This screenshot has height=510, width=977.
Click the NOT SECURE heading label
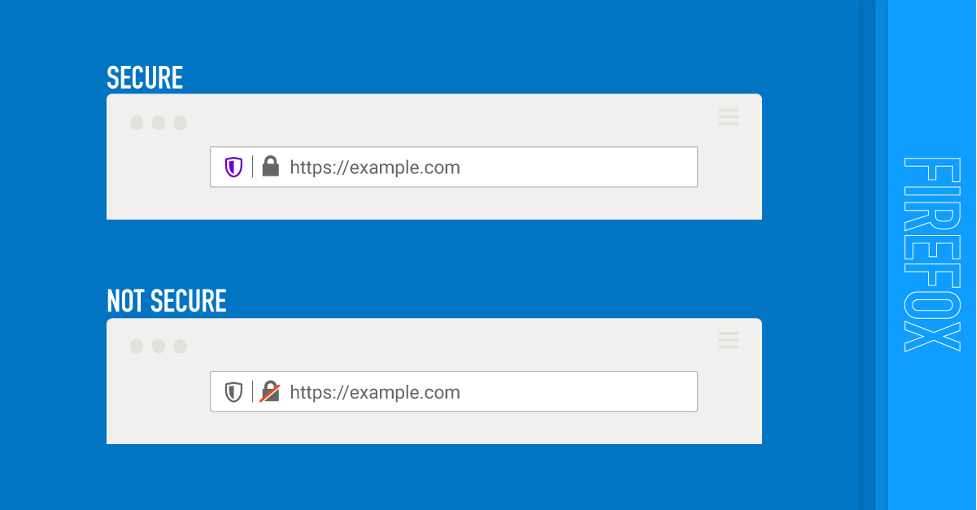click(x=167, y=301)
